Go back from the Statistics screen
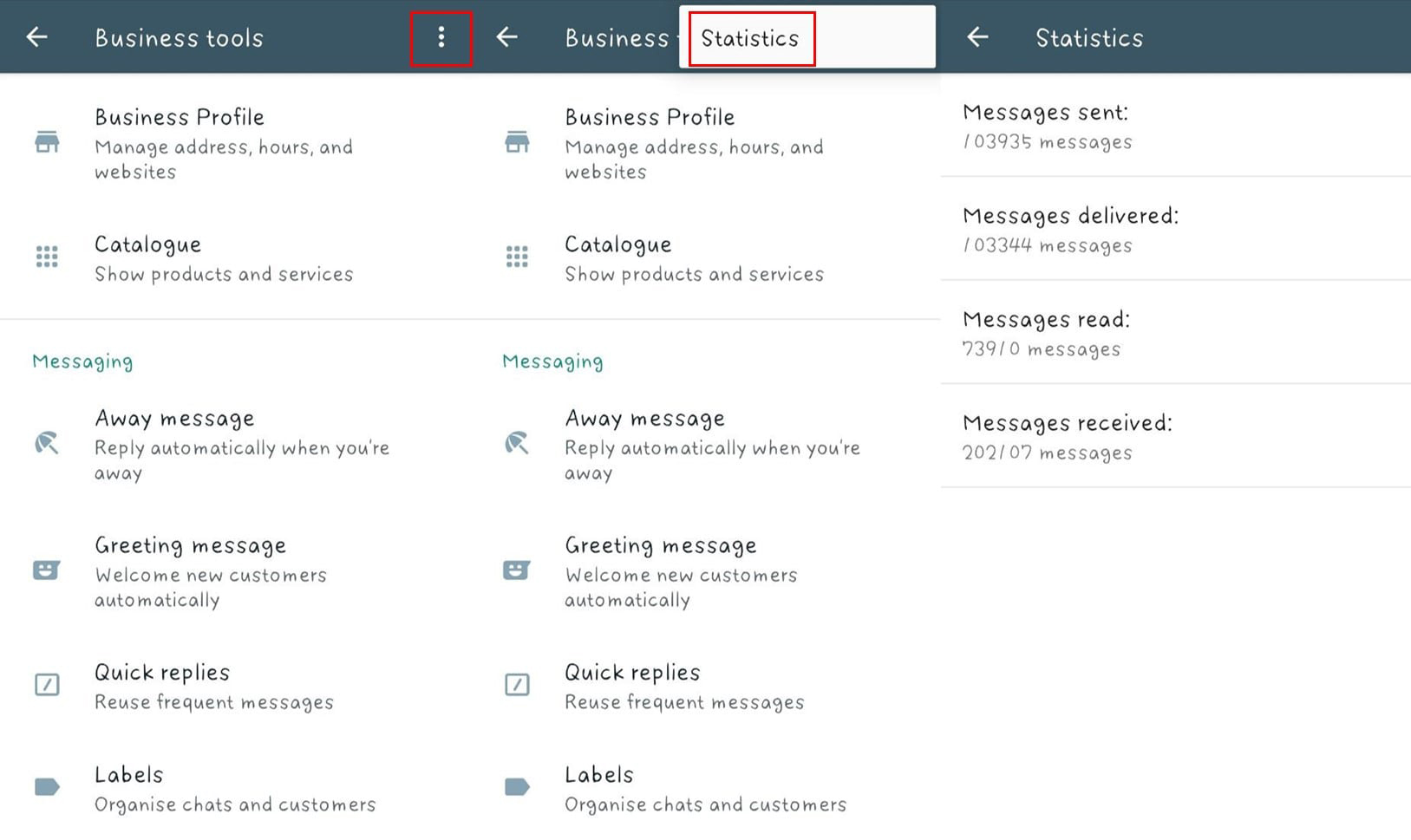1411x840 pixels. 977,37
